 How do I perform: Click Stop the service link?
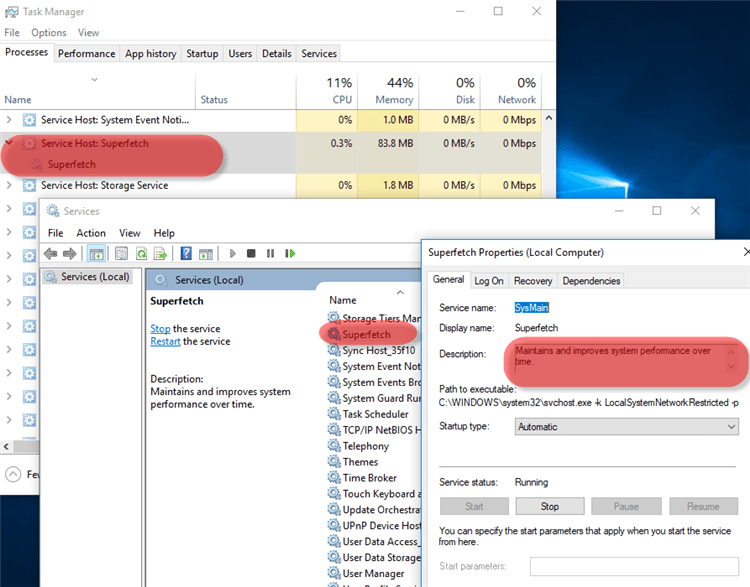[160, 329]
